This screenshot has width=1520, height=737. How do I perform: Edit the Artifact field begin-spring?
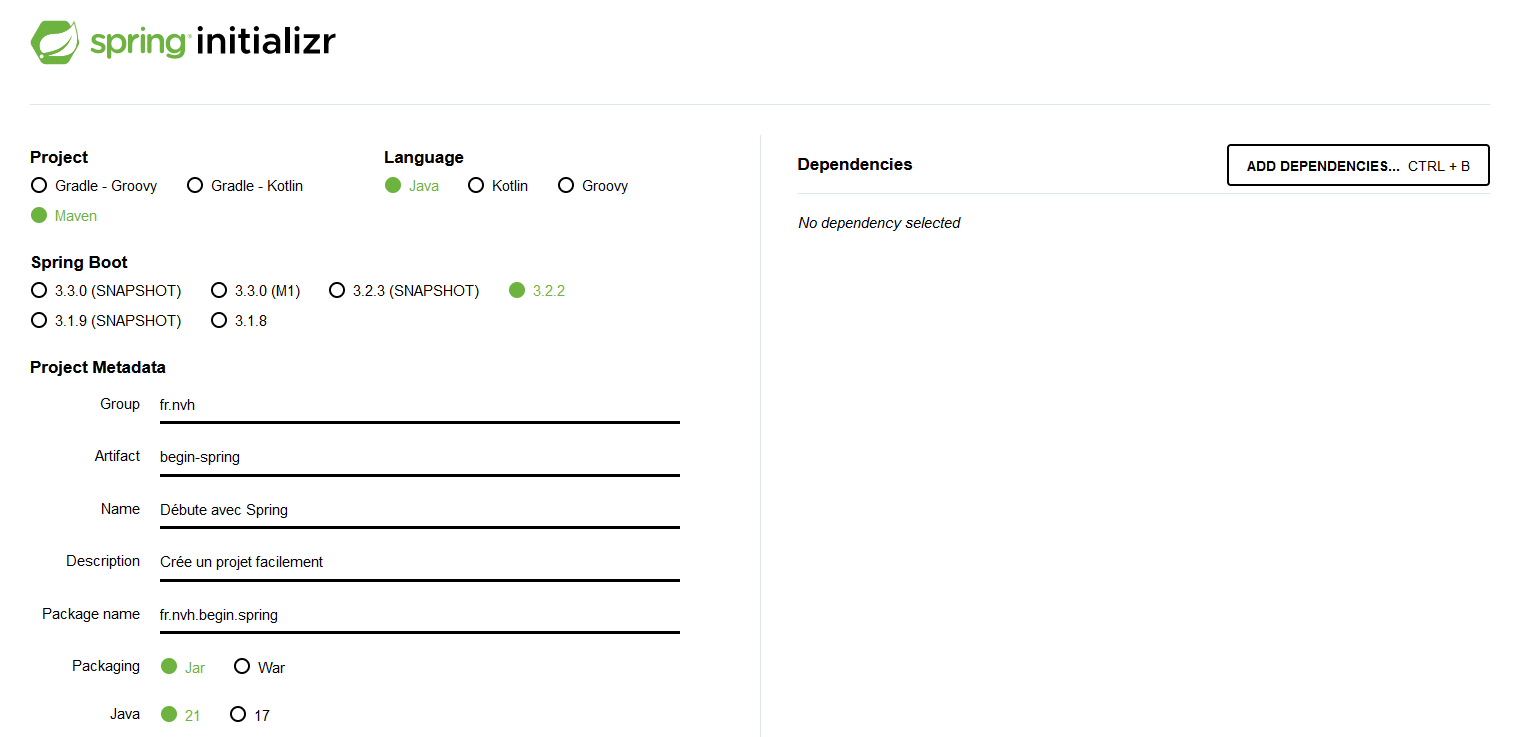420,458
